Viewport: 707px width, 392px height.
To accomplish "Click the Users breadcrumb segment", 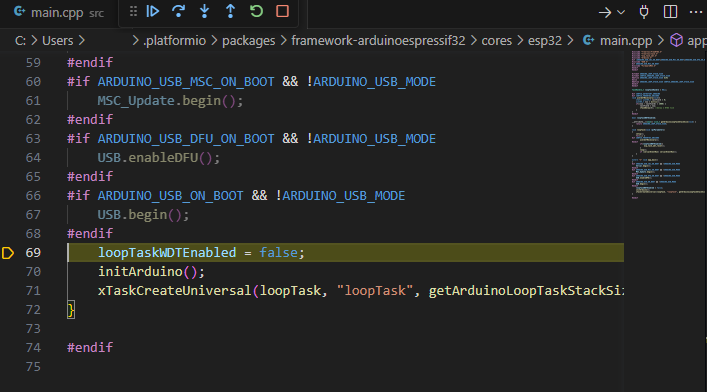I will pyautogui.click(x=58, y=41).
